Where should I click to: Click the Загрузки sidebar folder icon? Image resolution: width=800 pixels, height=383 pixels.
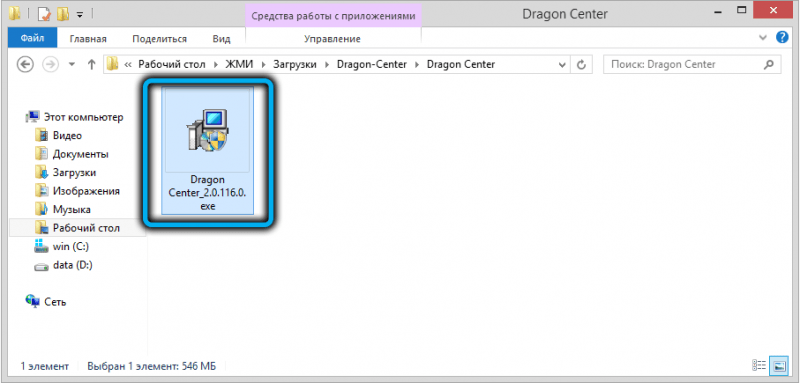coord(41,172)
